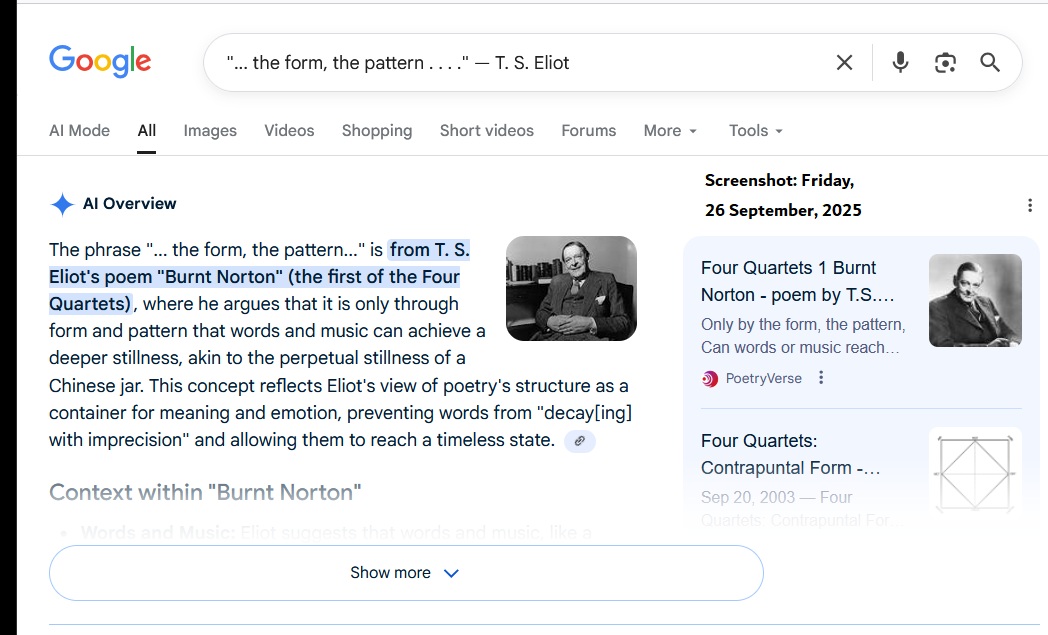Click the source link chip icon
The image size is (1048, 635).
580,441
